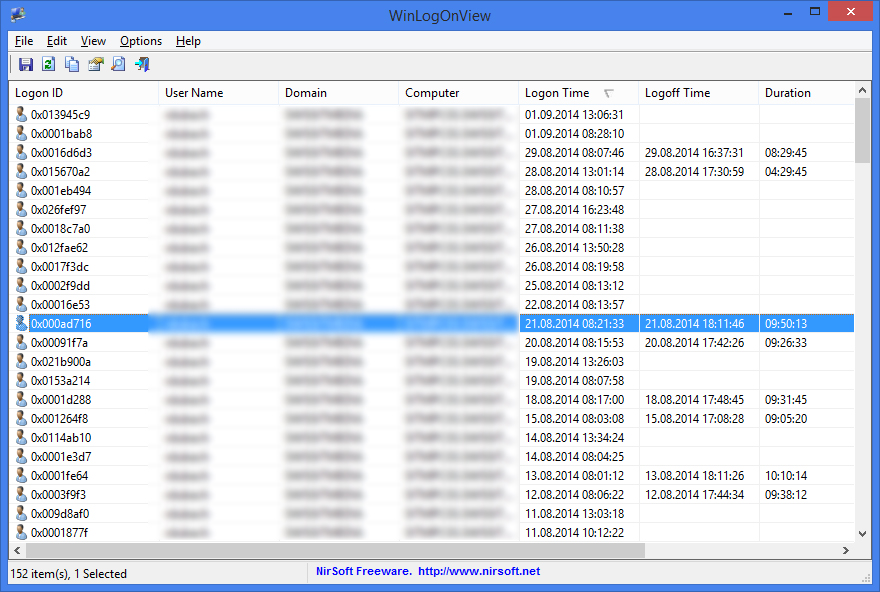Open the Help menu
880x592 pixels.
tap(188, 41)
